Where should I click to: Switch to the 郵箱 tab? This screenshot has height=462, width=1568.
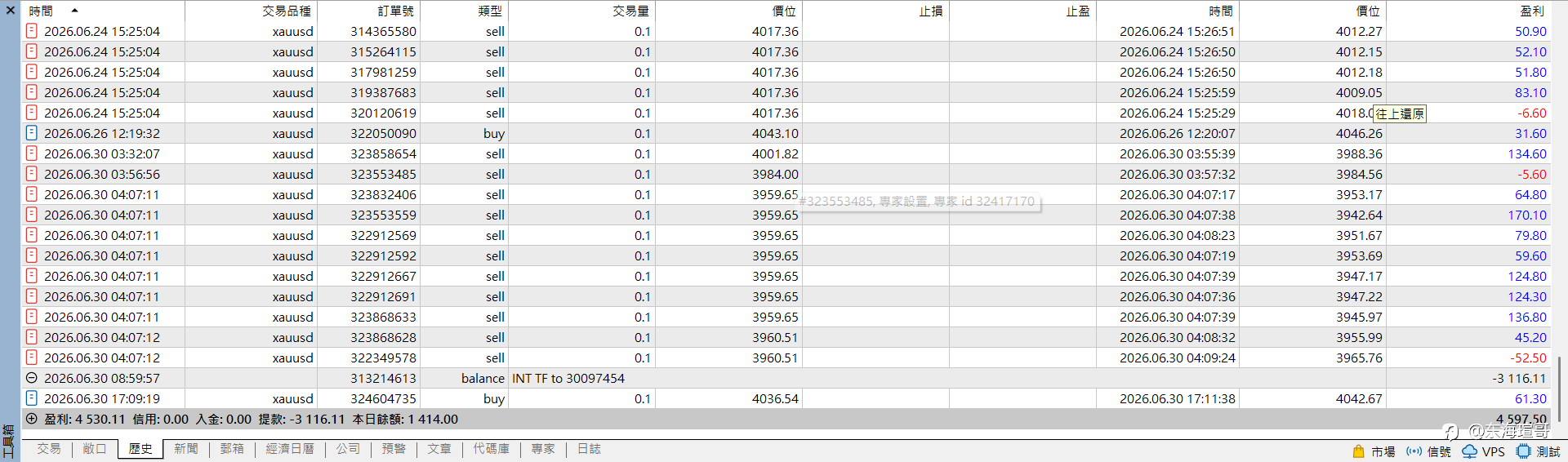coord(232,449)
